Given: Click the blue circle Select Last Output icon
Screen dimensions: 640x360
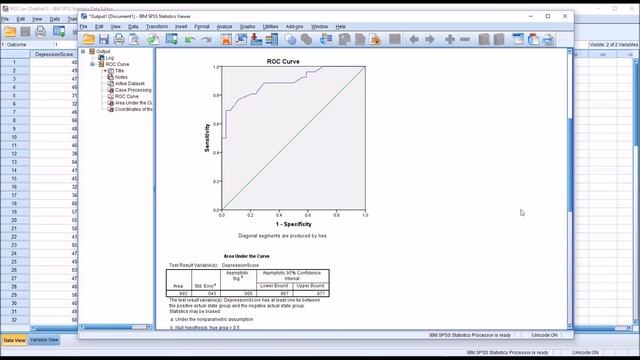Looking at the screenshot, I should pyautogui.click(x=290, y=39).
